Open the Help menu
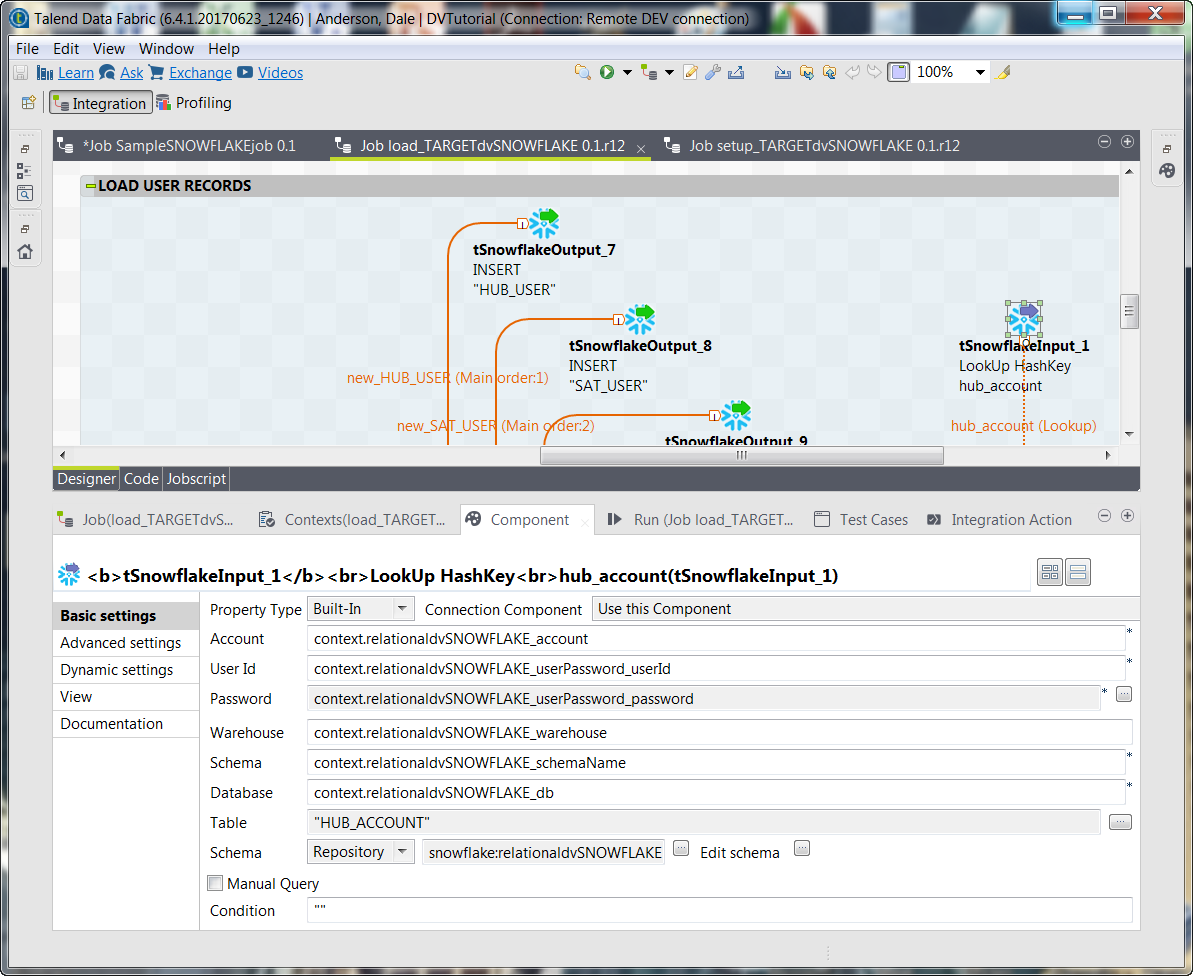The height and width of the screenshot is (976, 1193). pyautogui.click(x=224, y=49)
